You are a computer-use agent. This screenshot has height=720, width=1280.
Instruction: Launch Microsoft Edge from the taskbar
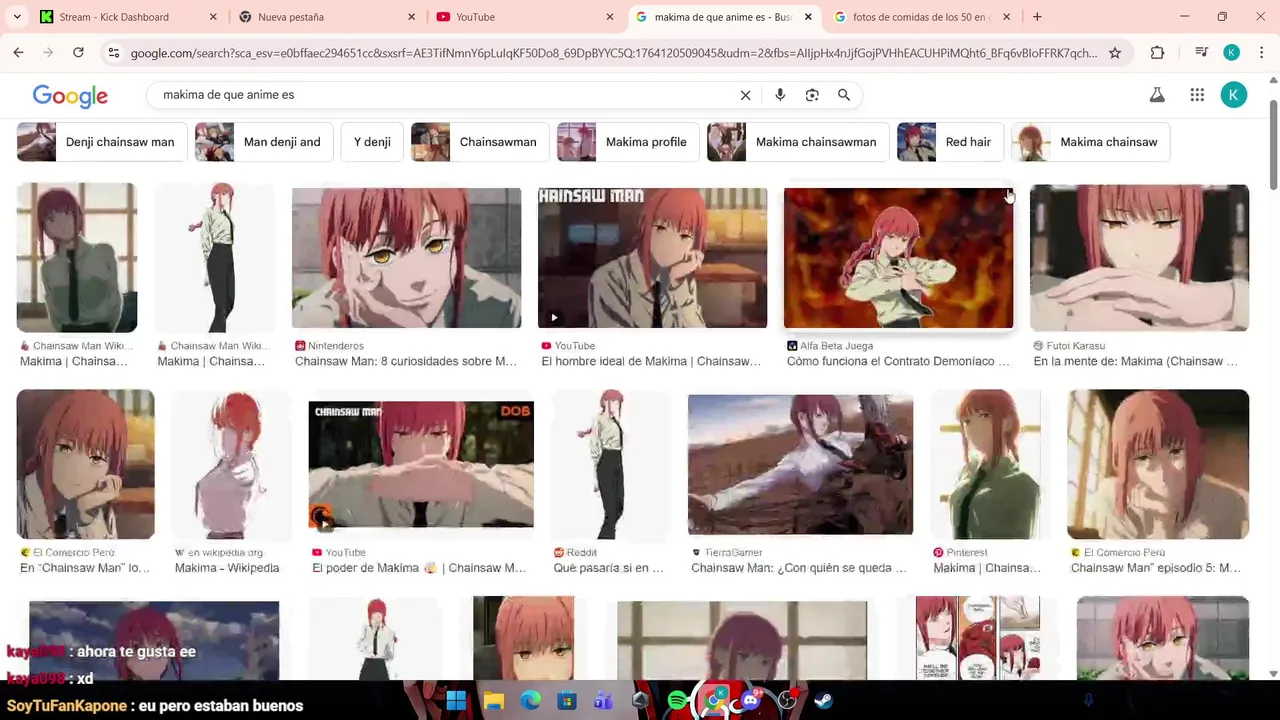coord(530,701)
